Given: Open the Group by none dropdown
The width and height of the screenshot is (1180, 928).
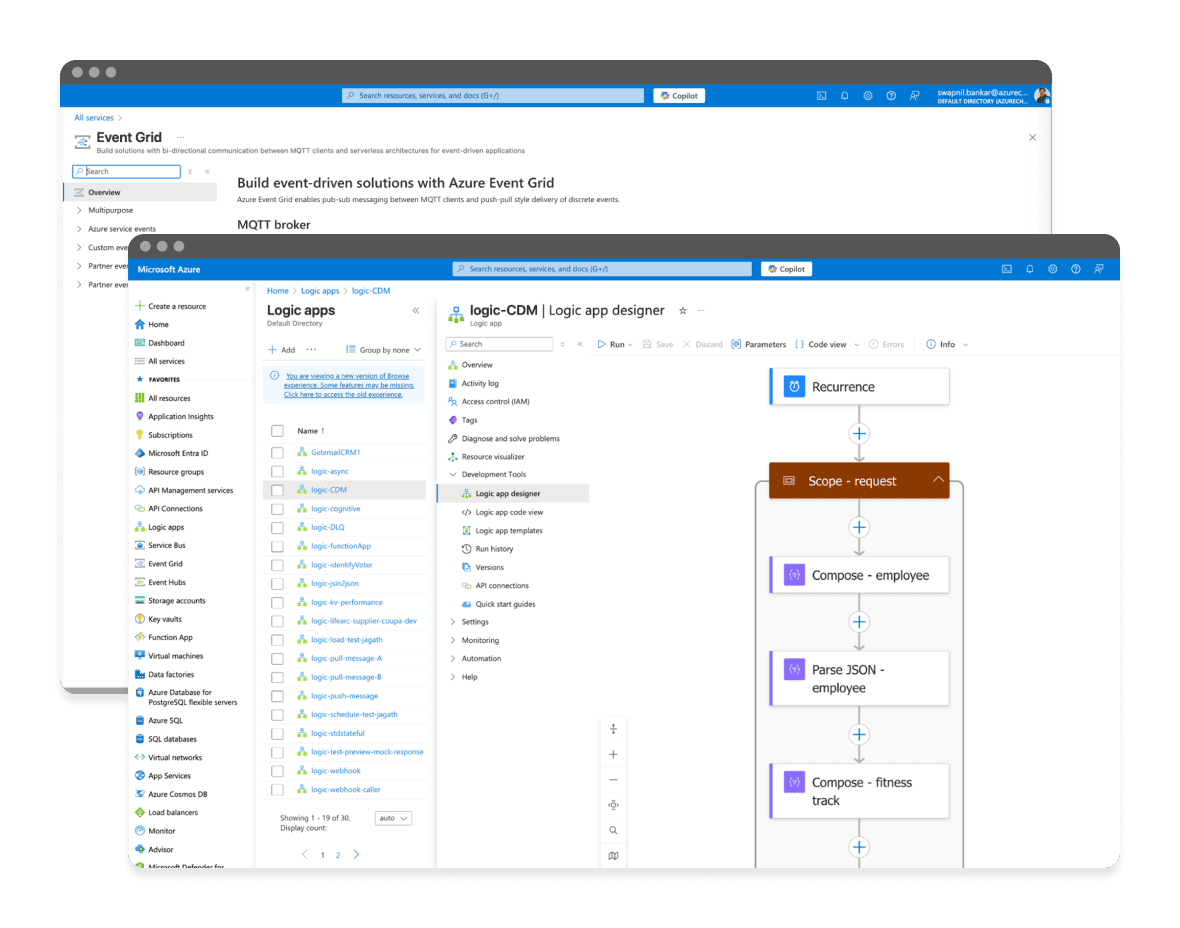Looking at the screenshot, I should pyautogui.click(x=384, y=349).
